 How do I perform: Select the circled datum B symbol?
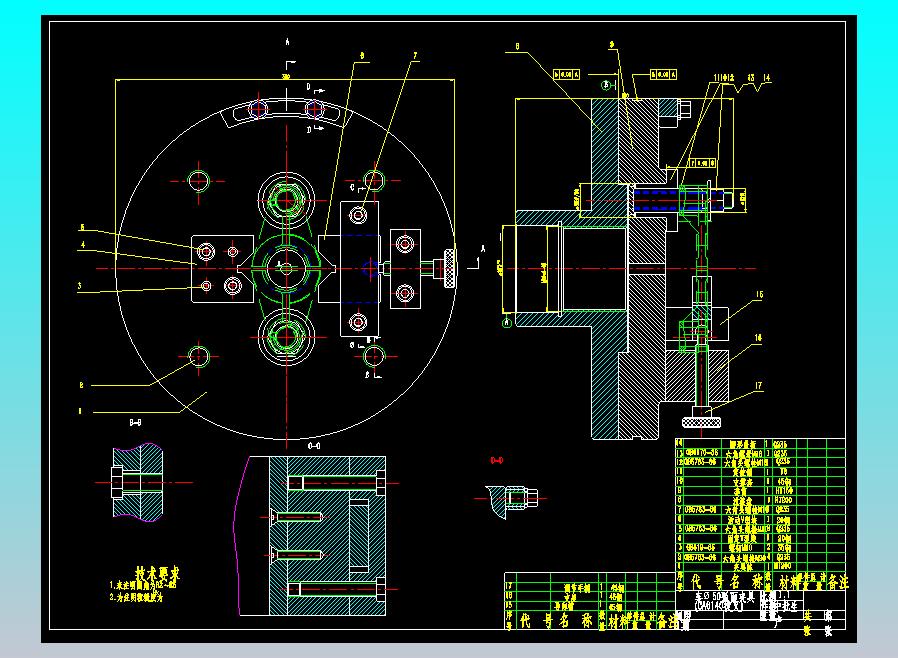[x=606, y=85]
